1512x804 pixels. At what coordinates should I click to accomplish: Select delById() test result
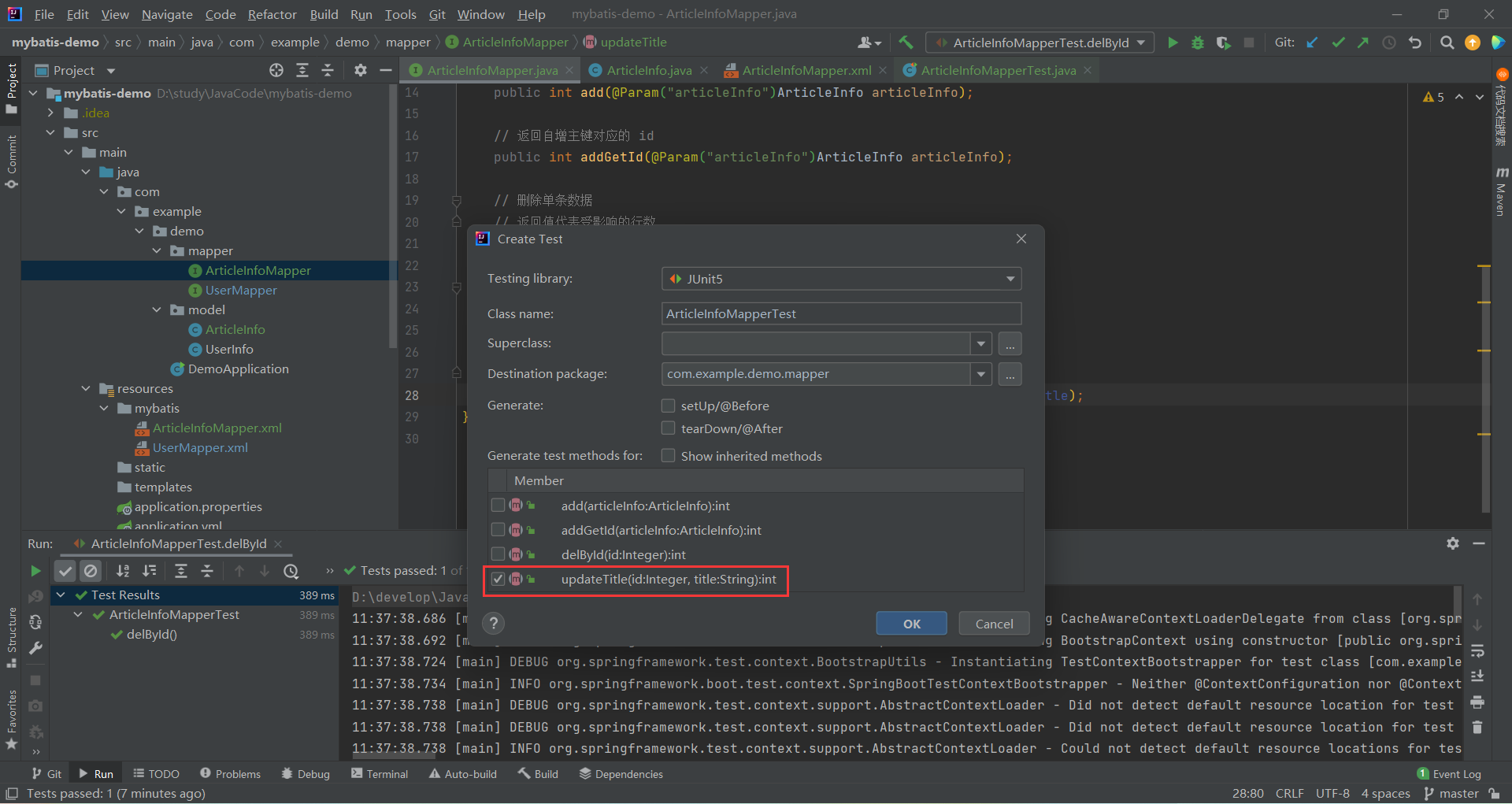click(151, 635)
